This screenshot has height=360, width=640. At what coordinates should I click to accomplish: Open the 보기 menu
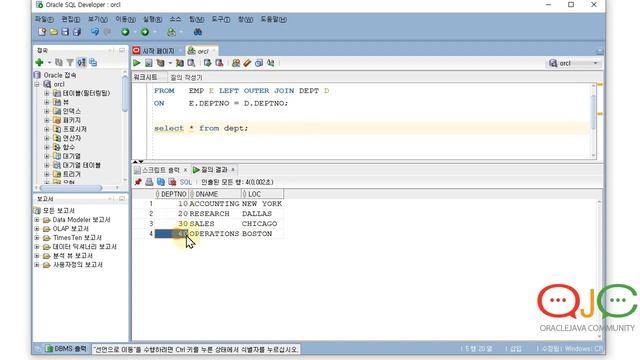pos(98,19)
